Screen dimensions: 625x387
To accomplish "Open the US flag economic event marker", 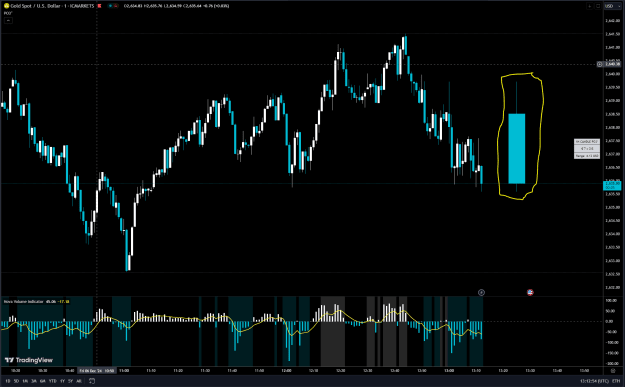I will pyautogui.click(x=530, y=293).
